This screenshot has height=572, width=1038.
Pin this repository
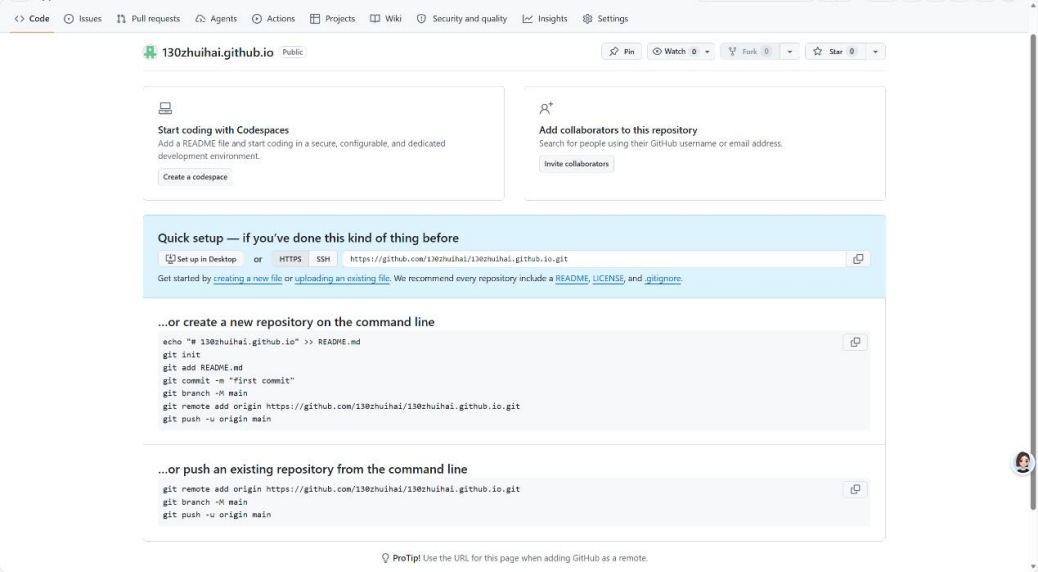pyautogui.click(x=621, y=52)
